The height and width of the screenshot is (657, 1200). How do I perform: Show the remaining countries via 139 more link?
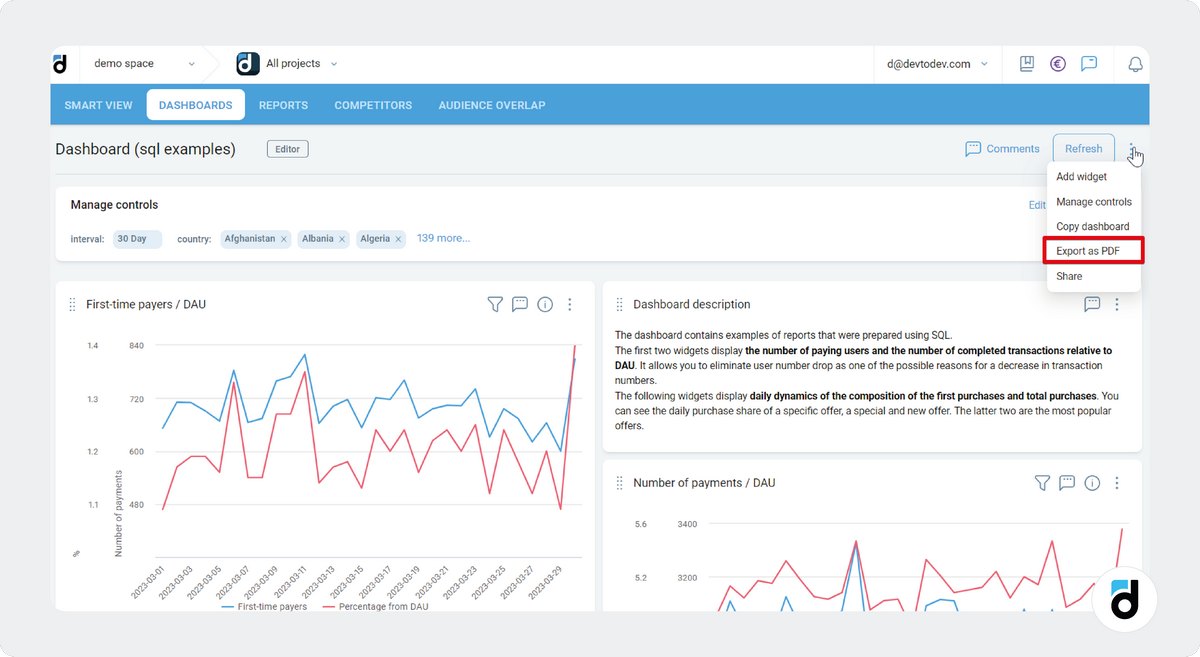click(443, 237)
